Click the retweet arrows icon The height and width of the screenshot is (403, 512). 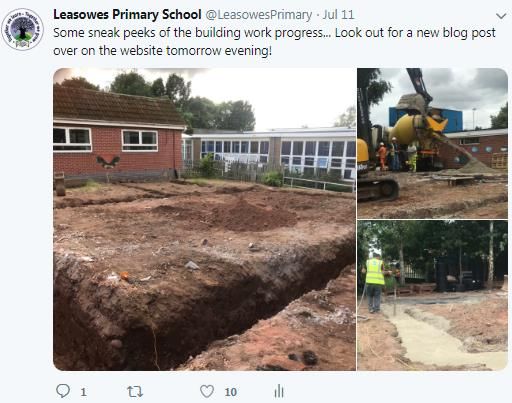[135, 391]
